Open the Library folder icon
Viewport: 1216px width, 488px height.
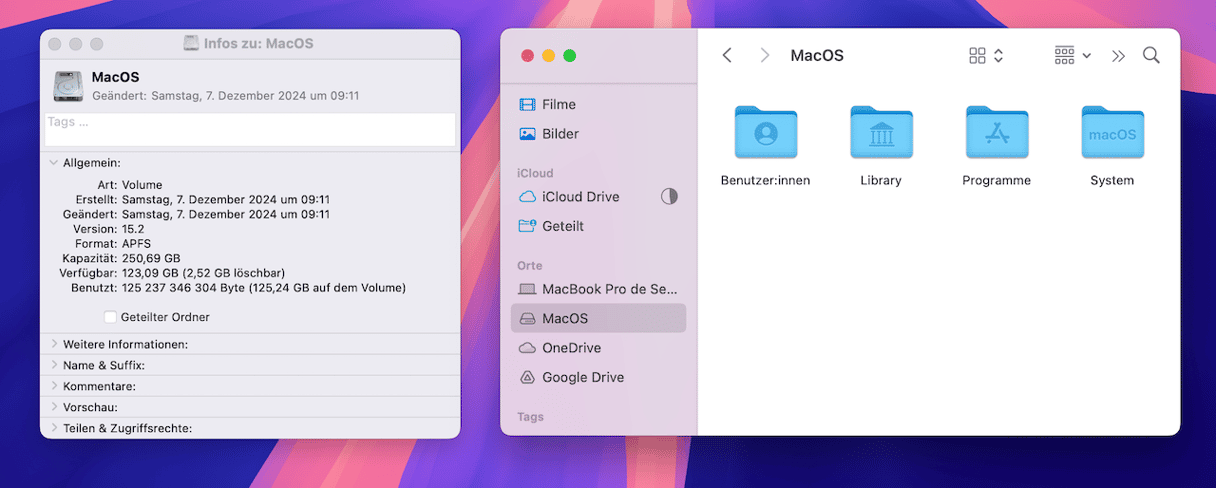881,133
